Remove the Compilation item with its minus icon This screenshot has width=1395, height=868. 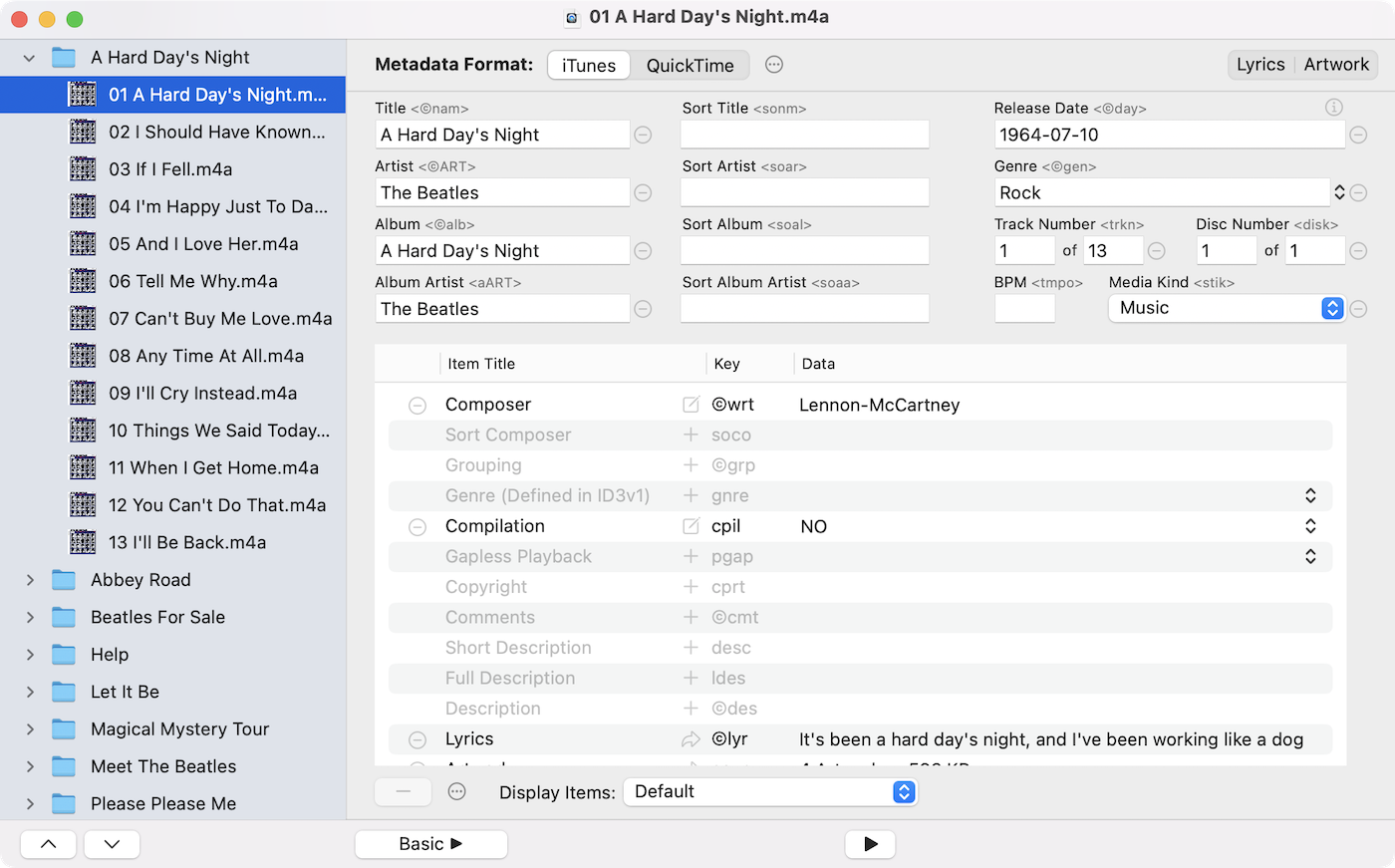click(418, 527)
